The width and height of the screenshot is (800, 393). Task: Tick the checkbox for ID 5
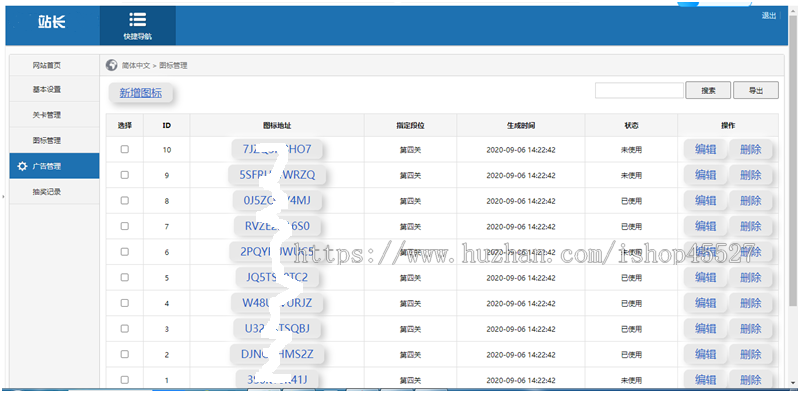[124, 277]
